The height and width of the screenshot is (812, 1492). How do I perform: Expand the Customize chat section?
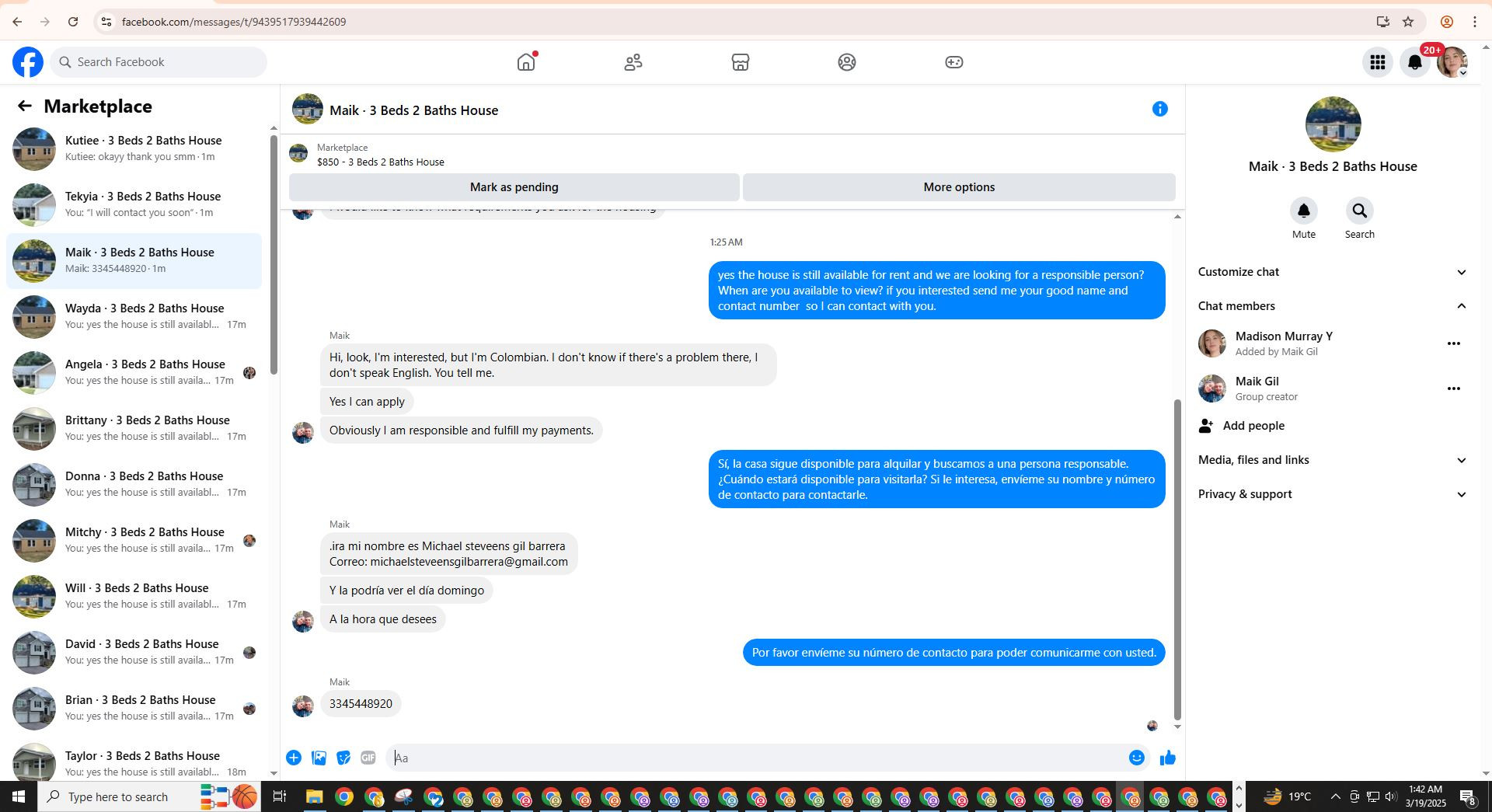(1333, 272)
